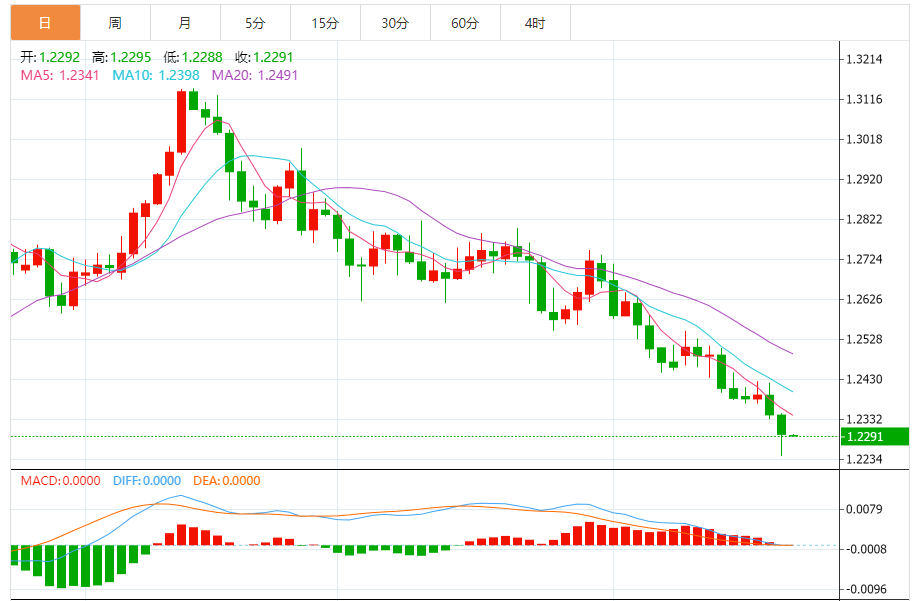917x601 pixels.
Task: Click the MA10: 1.2398 legend label
Action: pyautogui.click(x=156, y=75)
